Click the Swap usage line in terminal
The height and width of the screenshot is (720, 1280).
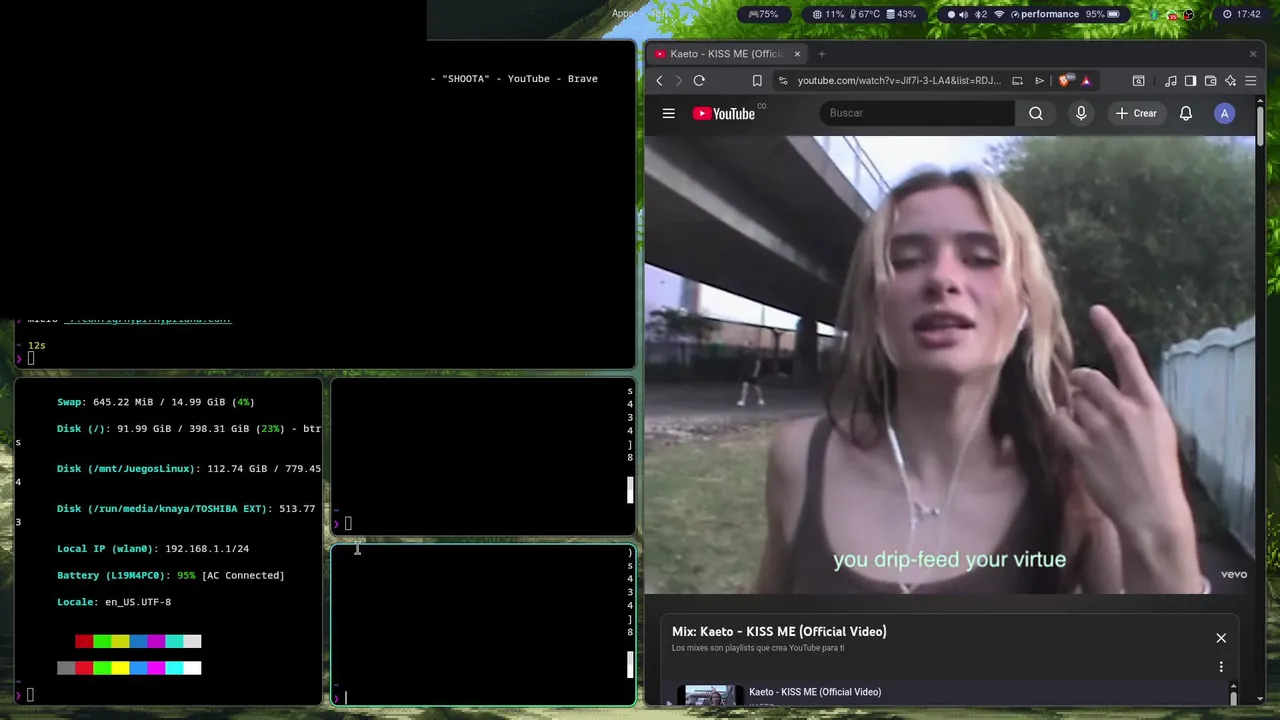tap(155, 402)
